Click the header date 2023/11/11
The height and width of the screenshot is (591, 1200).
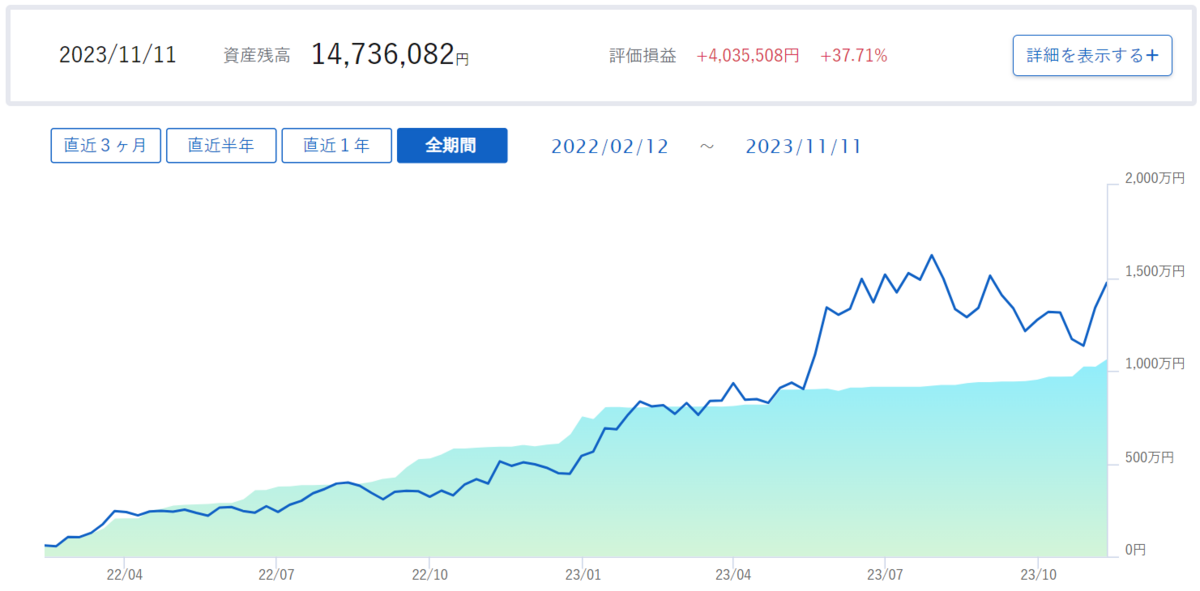click(x=118, y=55)
